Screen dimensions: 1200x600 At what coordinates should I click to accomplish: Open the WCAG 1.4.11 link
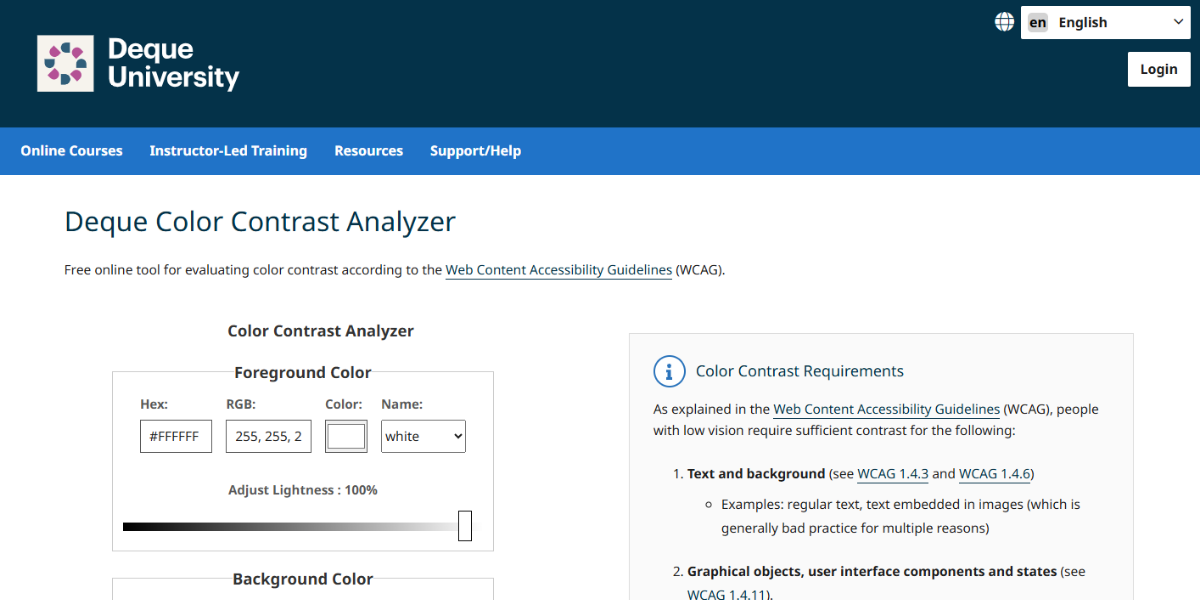(x=727, y=593)
